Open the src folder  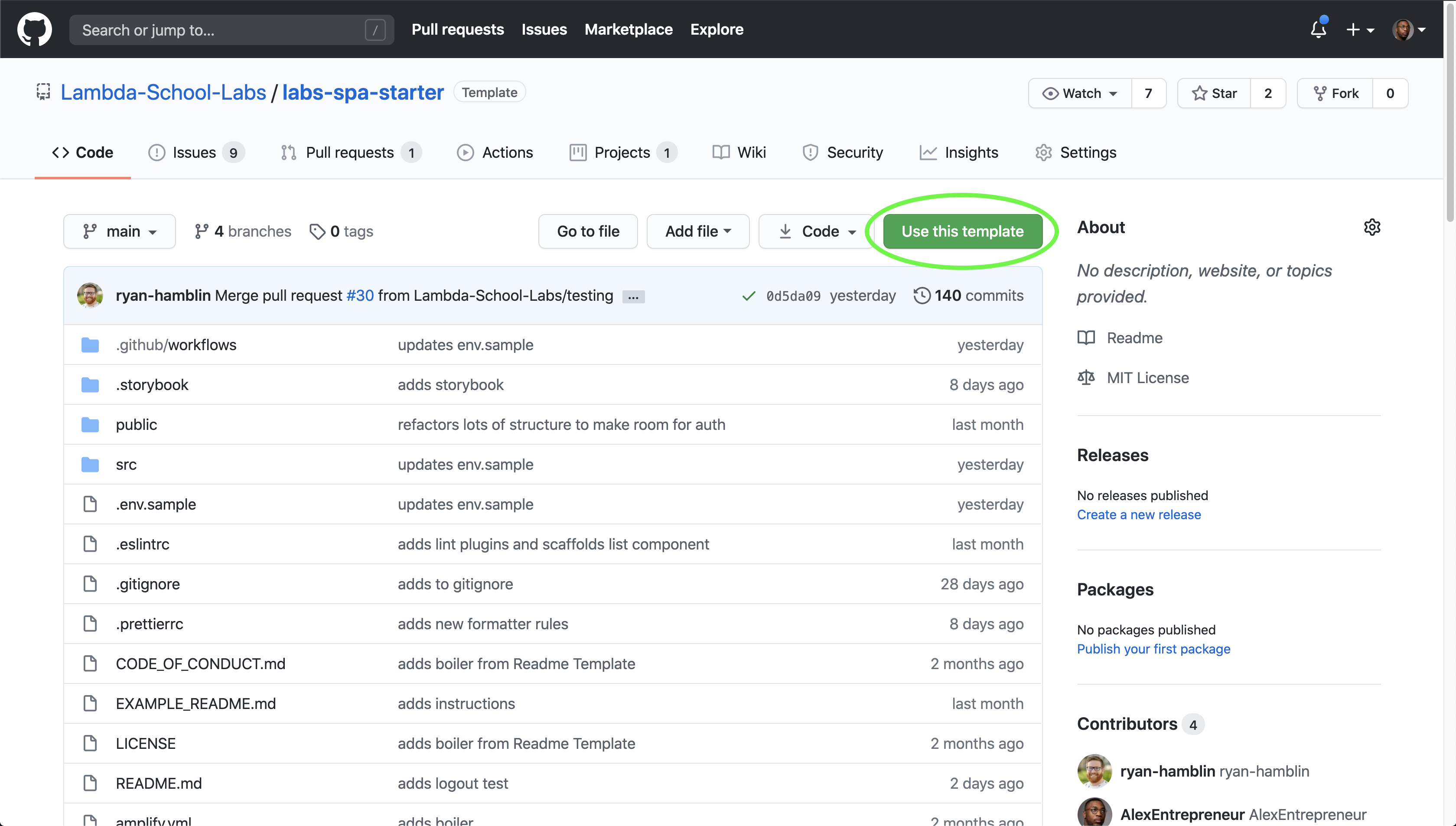click(126, 465)
